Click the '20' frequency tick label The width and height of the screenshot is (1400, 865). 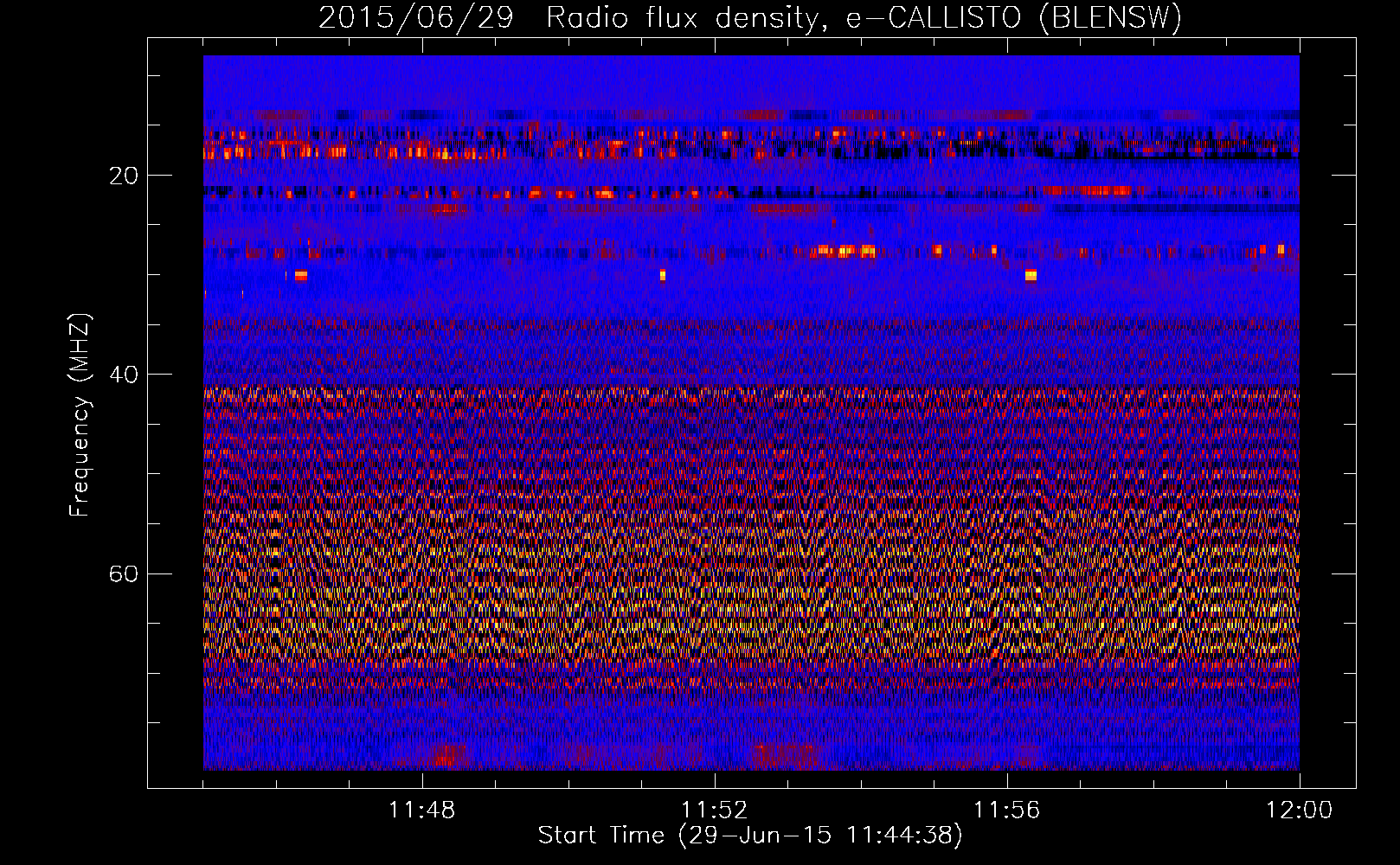pos(123,176)
